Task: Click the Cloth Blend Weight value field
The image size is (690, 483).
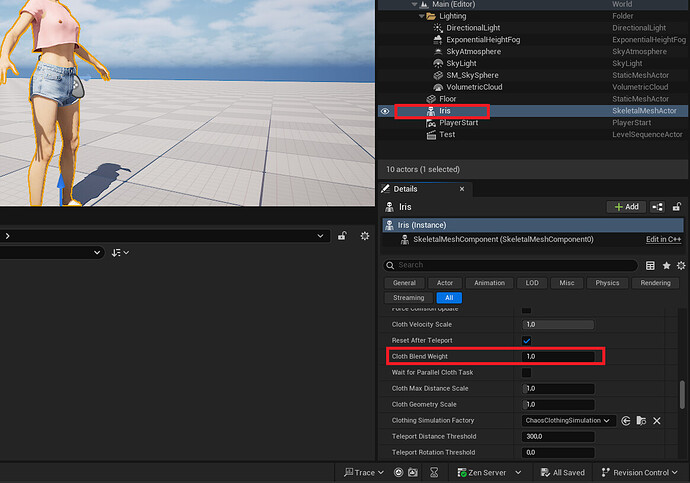Action: 558,357
